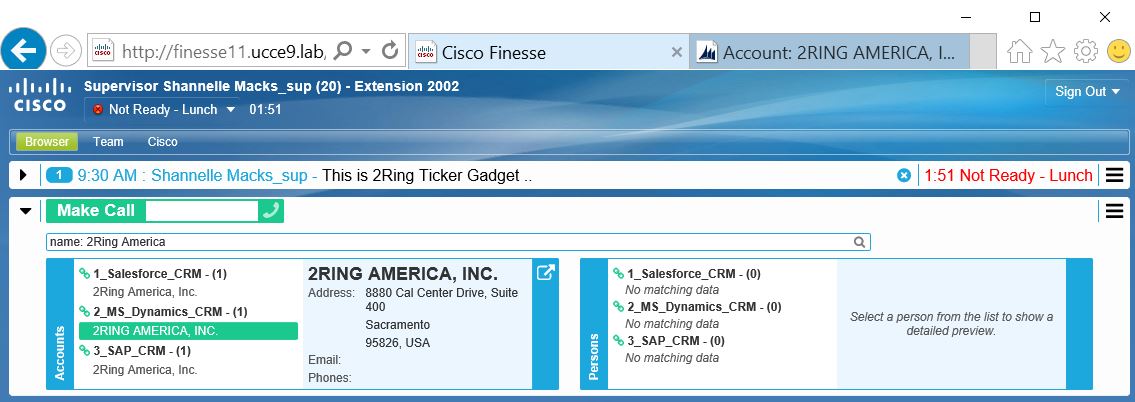The height and width of the screenshot is (402, 1135).
Task: Open Not Ready - Lunch state dropdown
Action: coord(230,109)
